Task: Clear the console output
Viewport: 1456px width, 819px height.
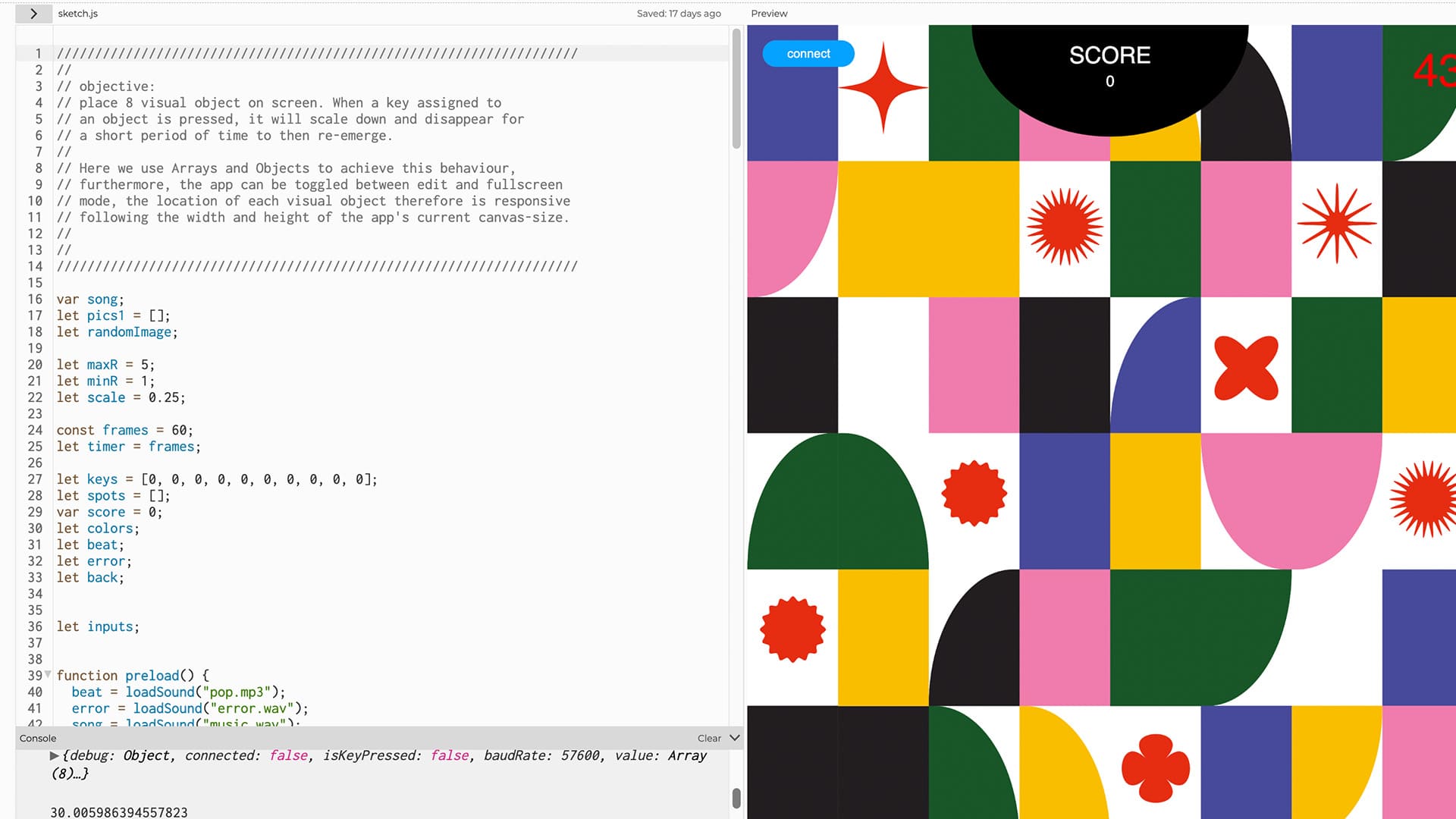Action: (x=709, y=738)
